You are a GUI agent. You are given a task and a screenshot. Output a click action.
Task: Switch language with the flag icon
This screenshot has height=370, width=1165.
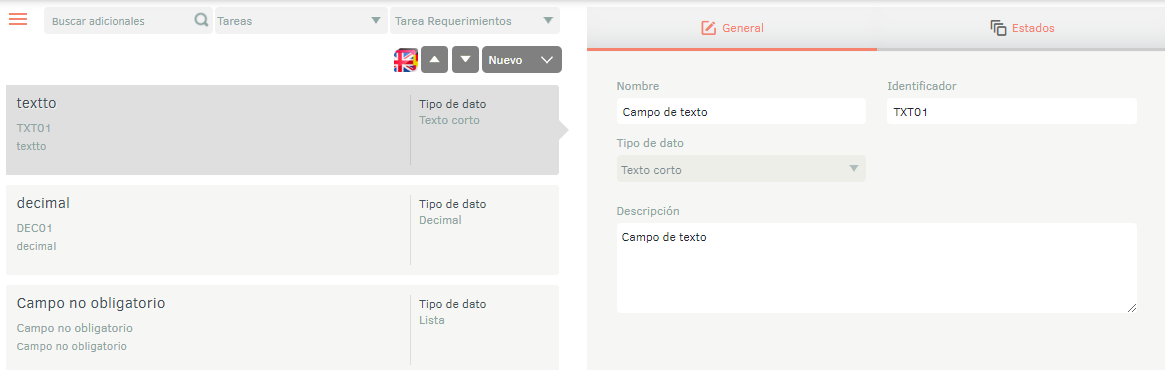pos(406,60)
